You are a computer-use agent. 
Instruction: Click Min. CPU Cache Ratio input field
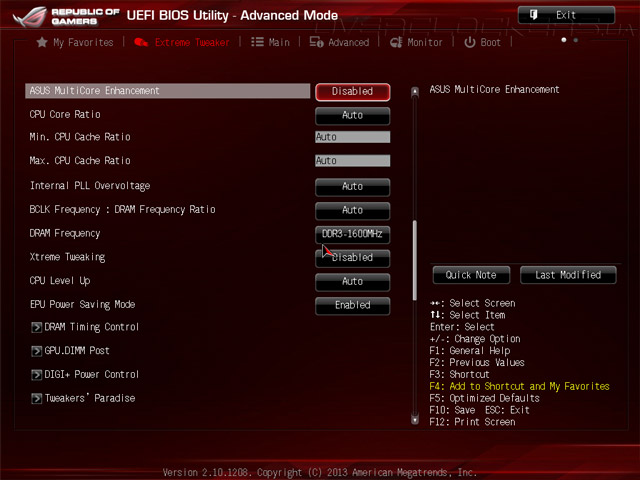[353, 137]
